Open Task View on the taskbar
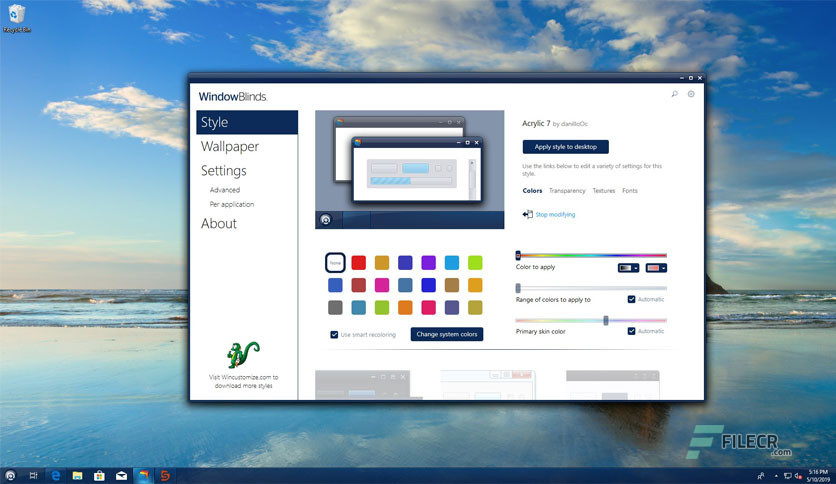Image resolution: width=836 pixels, height=484 pixels. click(x=33, y=475)
